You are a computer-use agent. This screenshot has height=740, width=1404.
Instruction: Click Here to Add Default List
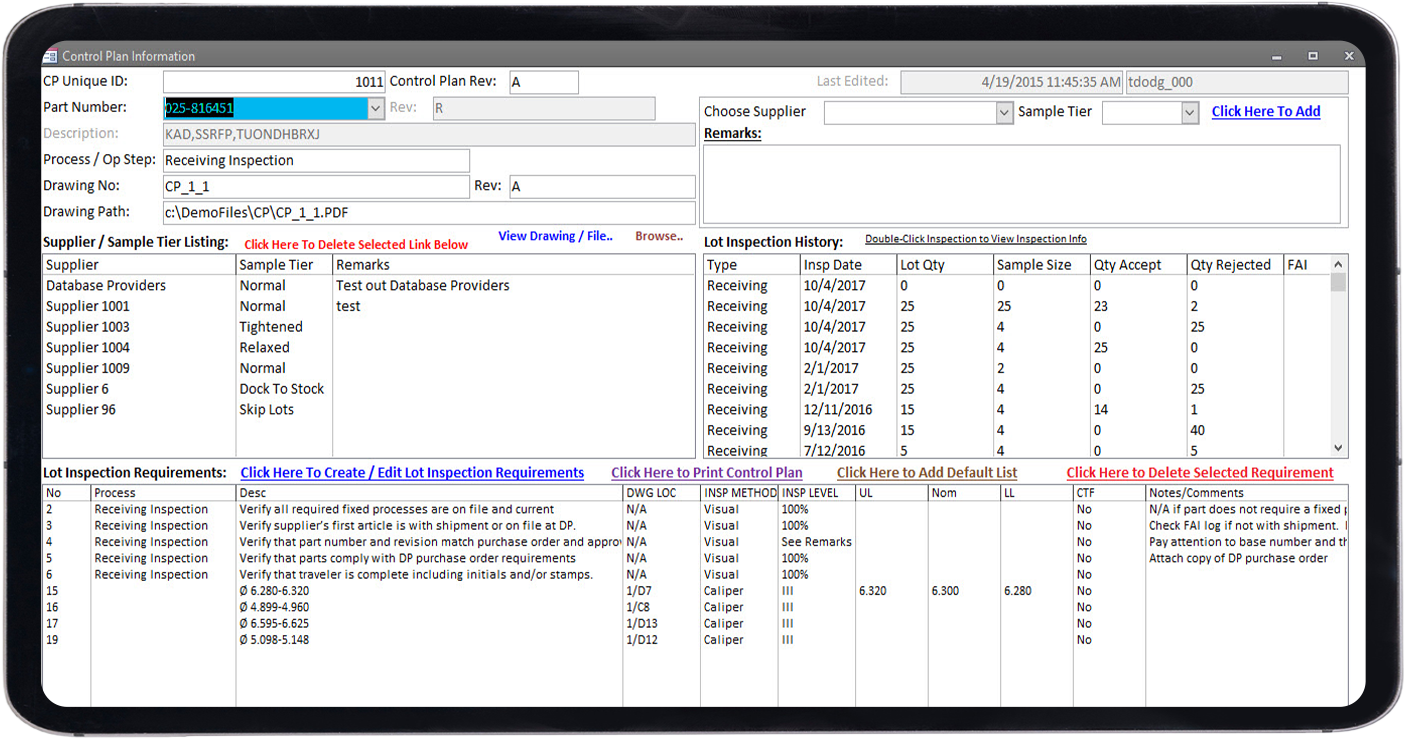click(927, 473)
